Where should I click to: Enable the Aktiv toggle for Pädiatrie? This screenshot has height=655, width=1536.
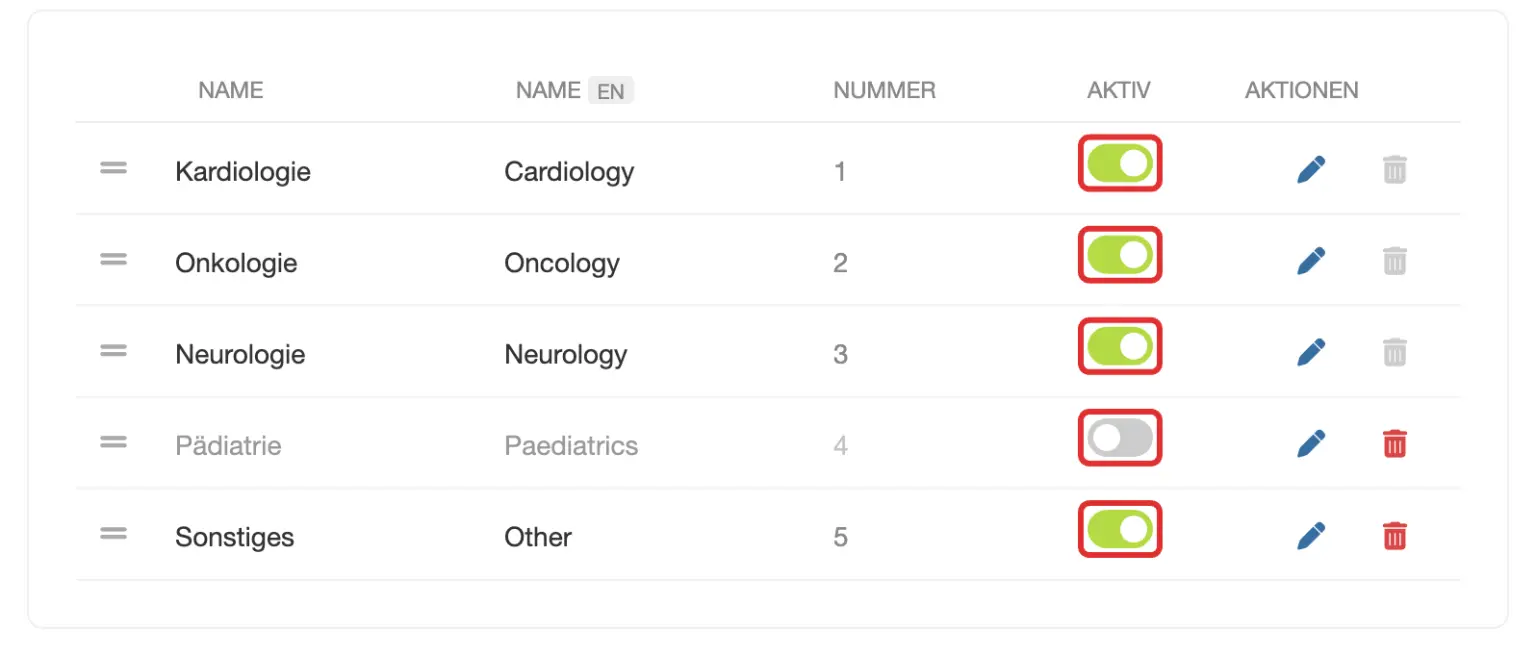pyautogui.click(x=1120, y=438)
